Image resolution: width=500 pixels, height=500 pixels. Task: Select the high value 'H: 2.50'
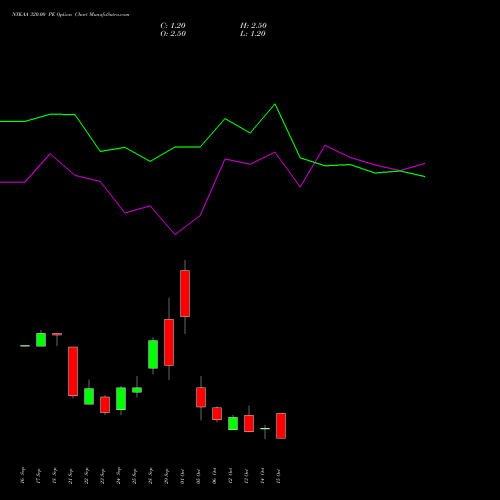coord(253,26)
